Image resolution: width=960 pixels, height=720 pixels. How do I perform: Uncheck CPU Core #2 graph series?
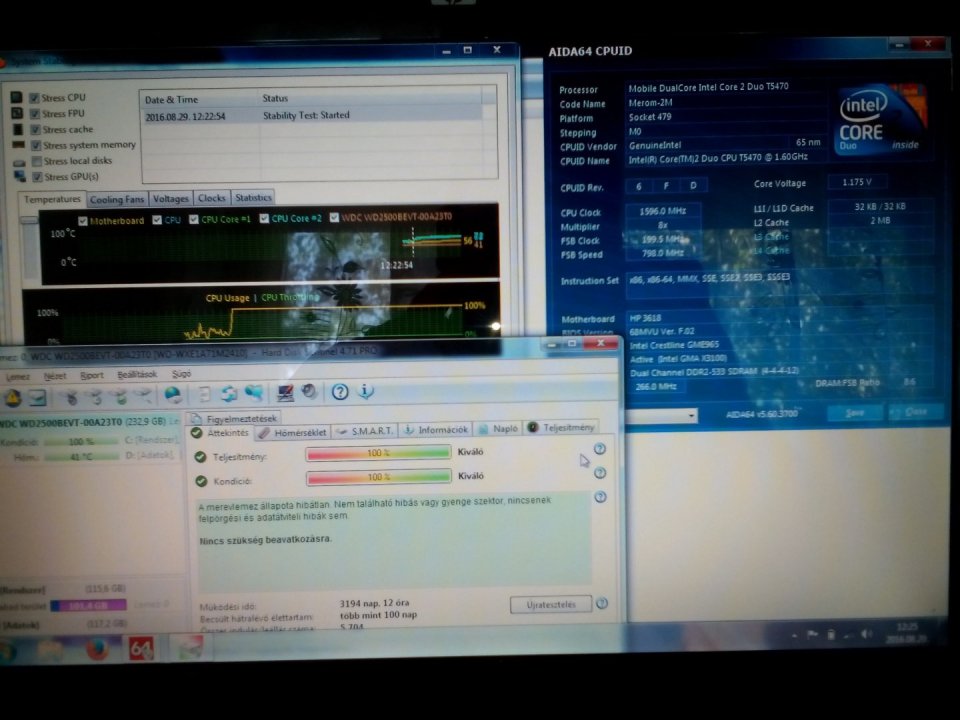click(x=264, y=219)
